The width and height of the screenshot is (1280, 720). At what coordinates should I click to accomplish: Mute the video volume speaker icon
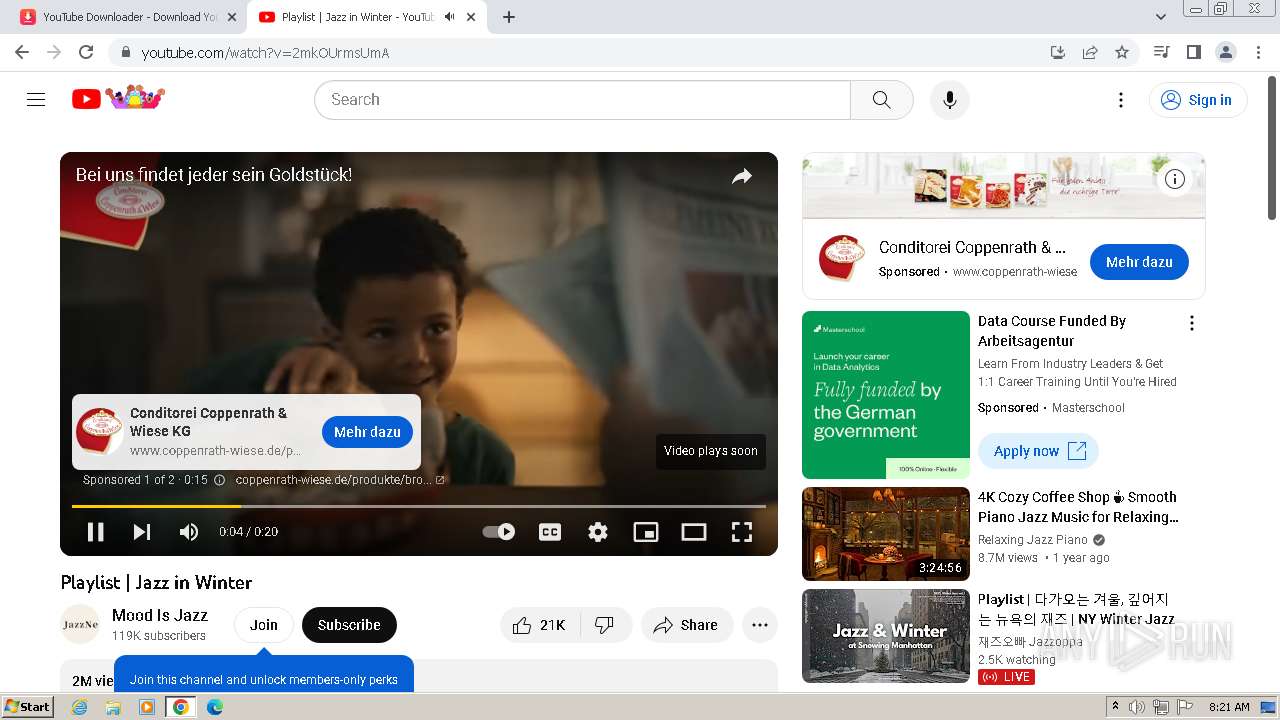coord(188,532)
